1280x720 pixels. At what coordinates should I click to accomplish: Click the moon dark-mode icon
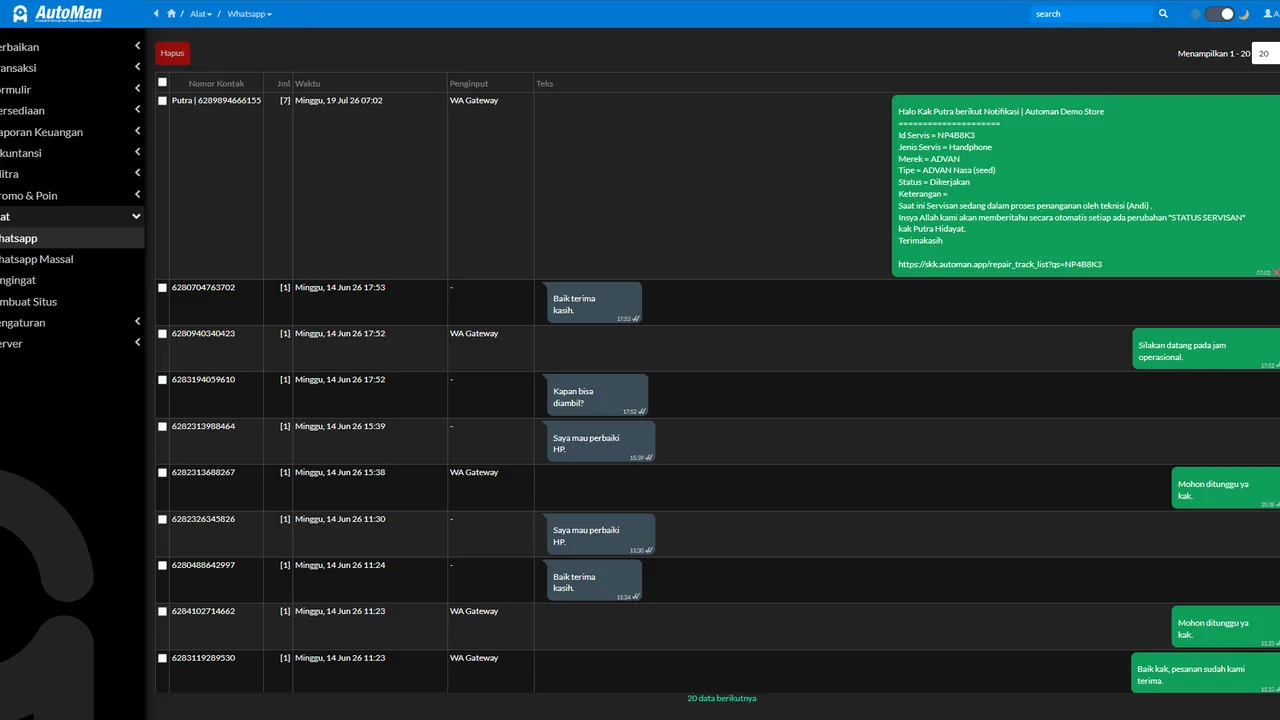pyautogui.click(x=1244, y=14)
